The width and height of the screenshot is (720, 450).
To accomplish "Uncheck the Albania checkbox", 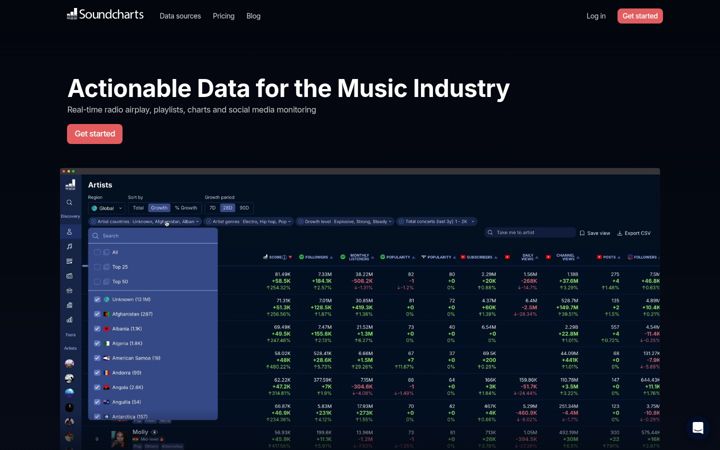I will tap(97, 329).
